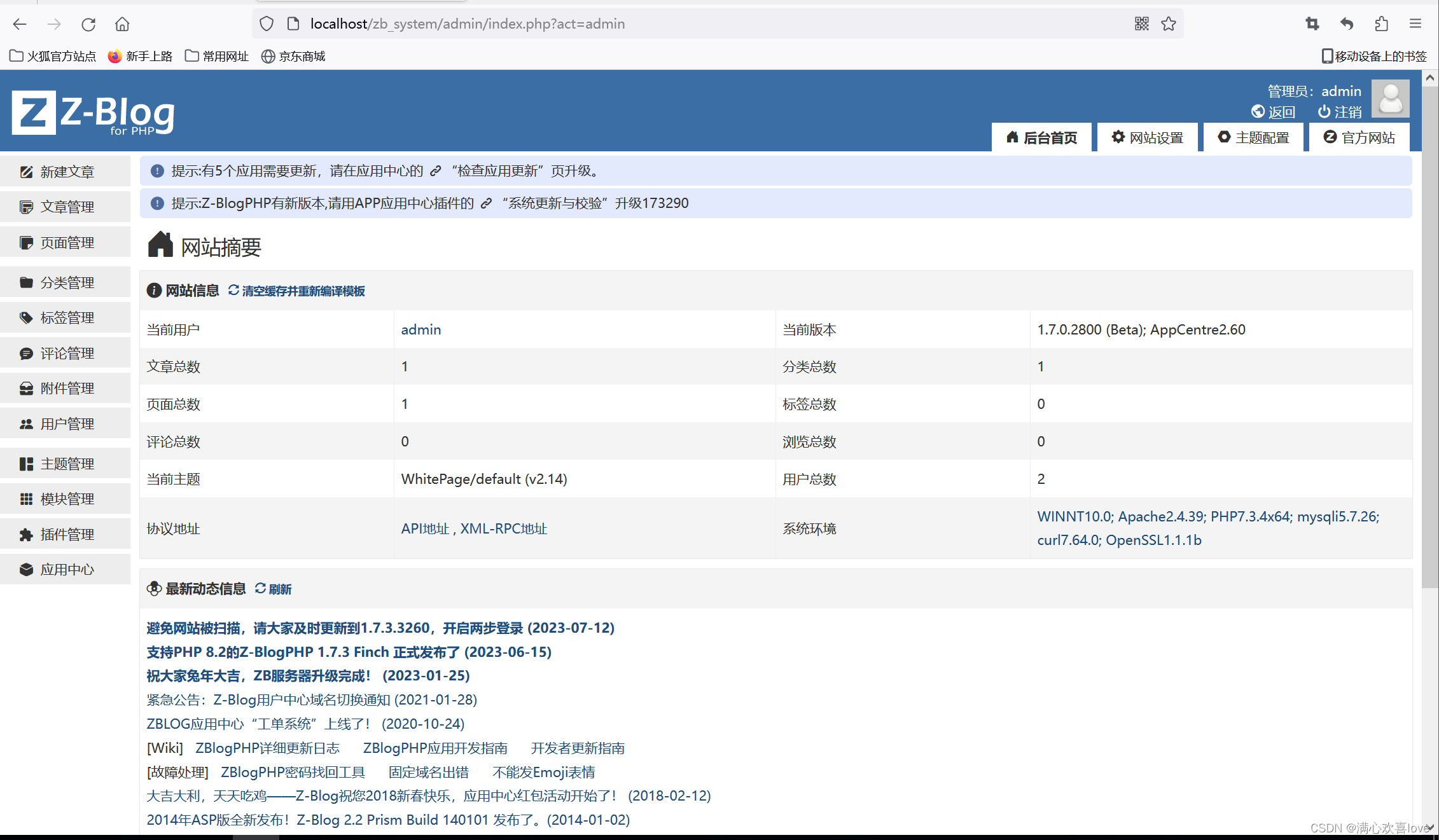Viewport: 1439px width, 840px height.
Task: Click the admin avatar image
Action: (1390, 99)
